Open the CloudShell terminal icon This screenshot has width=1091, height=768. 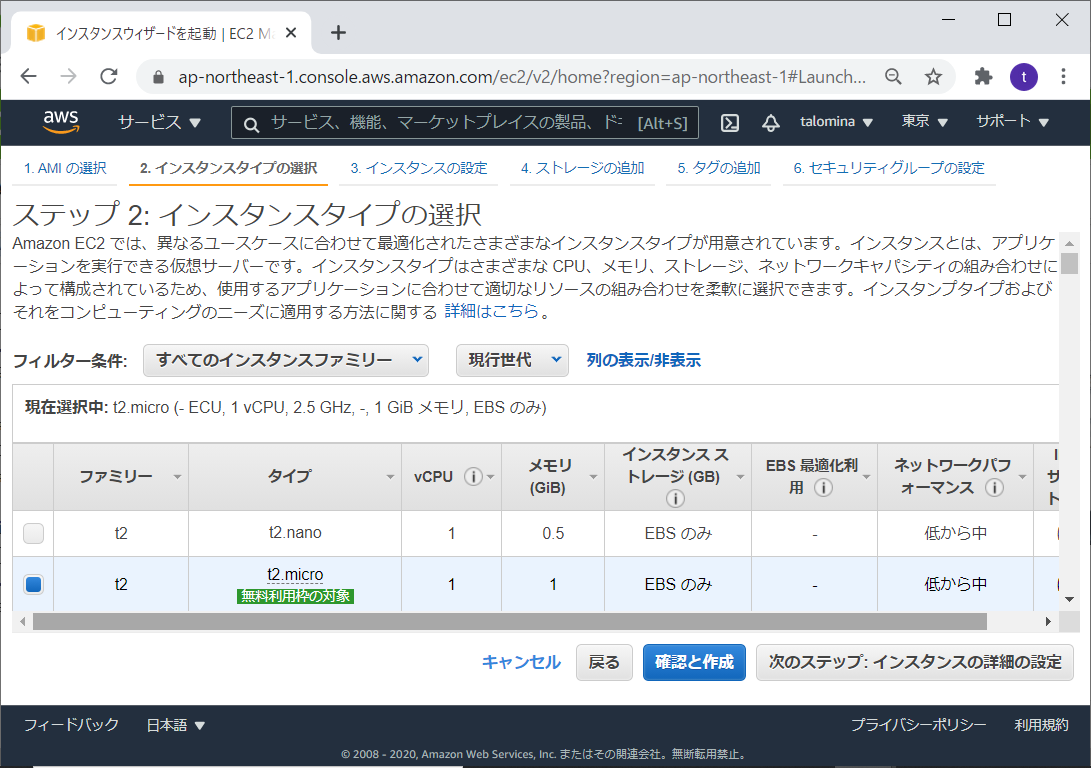click(729, 123)
